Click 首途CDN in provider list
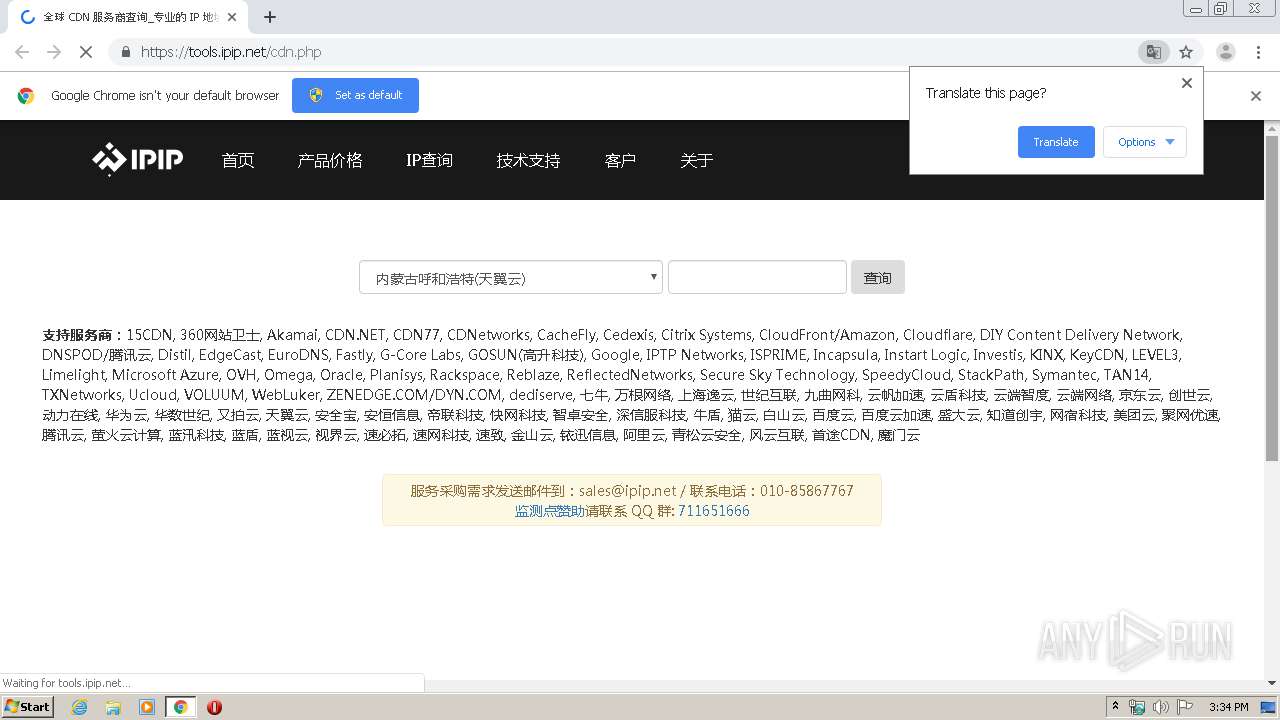The image size is (1280, 720). [x=841, y=435]
